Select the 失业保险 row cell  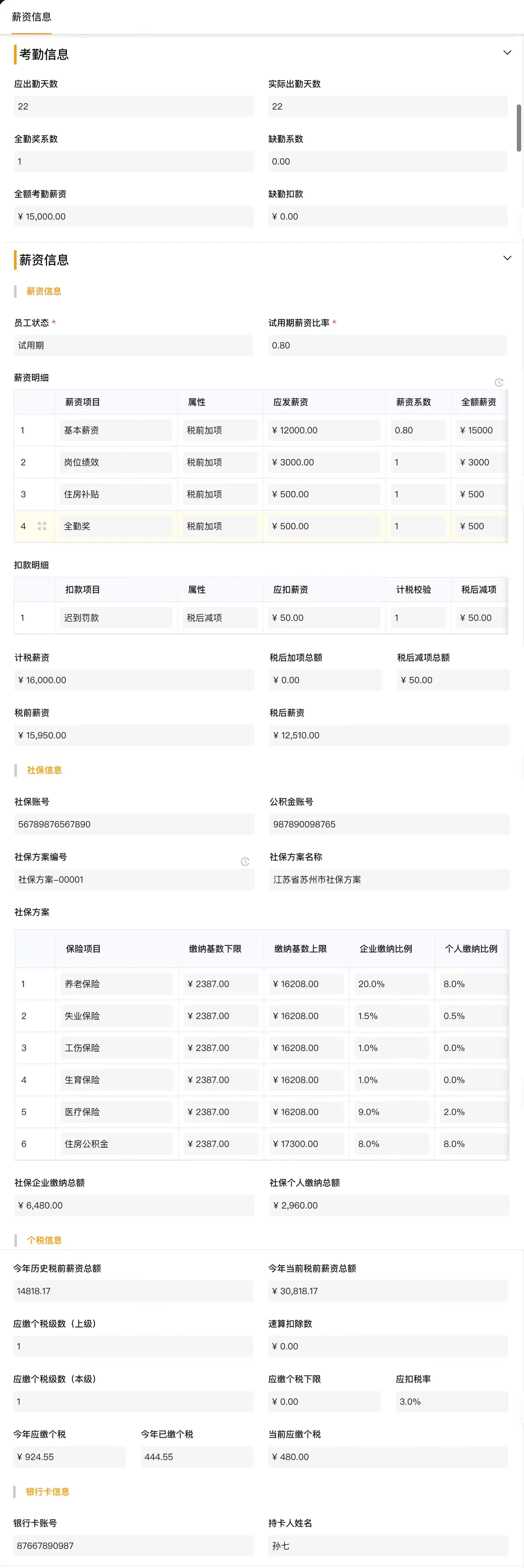[x=117, y=1016]
